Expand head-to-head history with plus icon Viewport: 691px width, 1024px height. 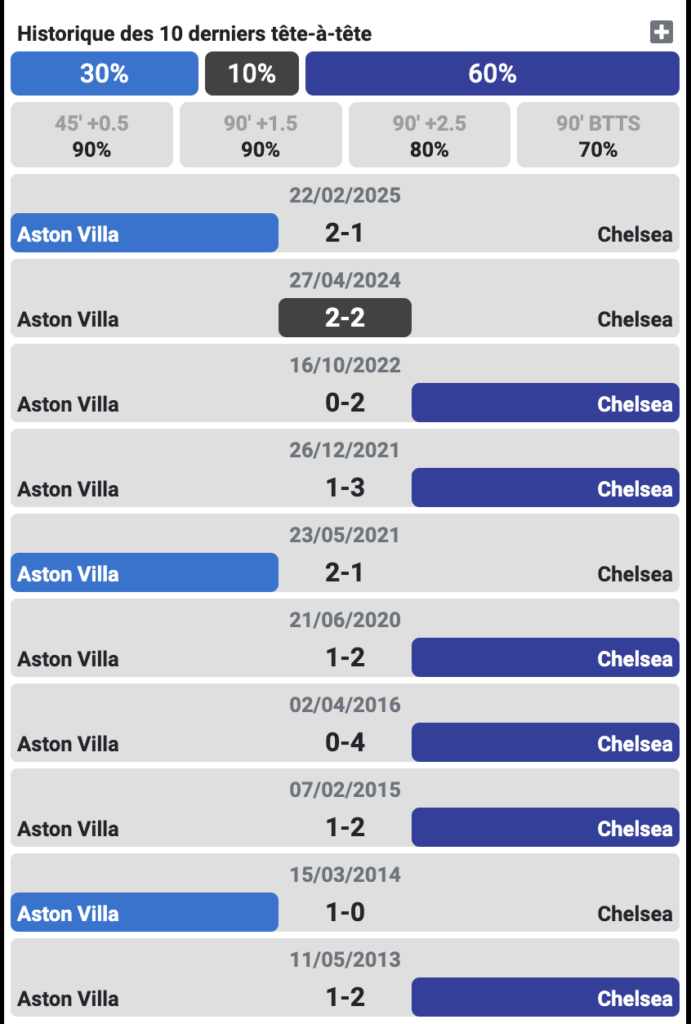pyautogui.click(x=661, y=32)
